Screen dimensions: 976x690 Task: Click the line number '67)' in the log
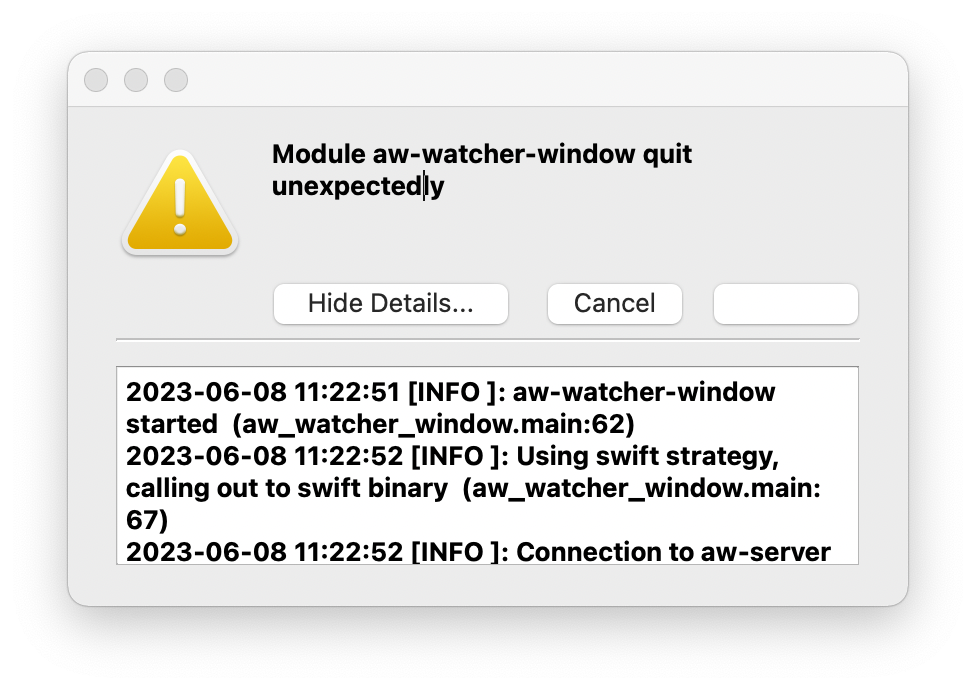click(147, 520)
